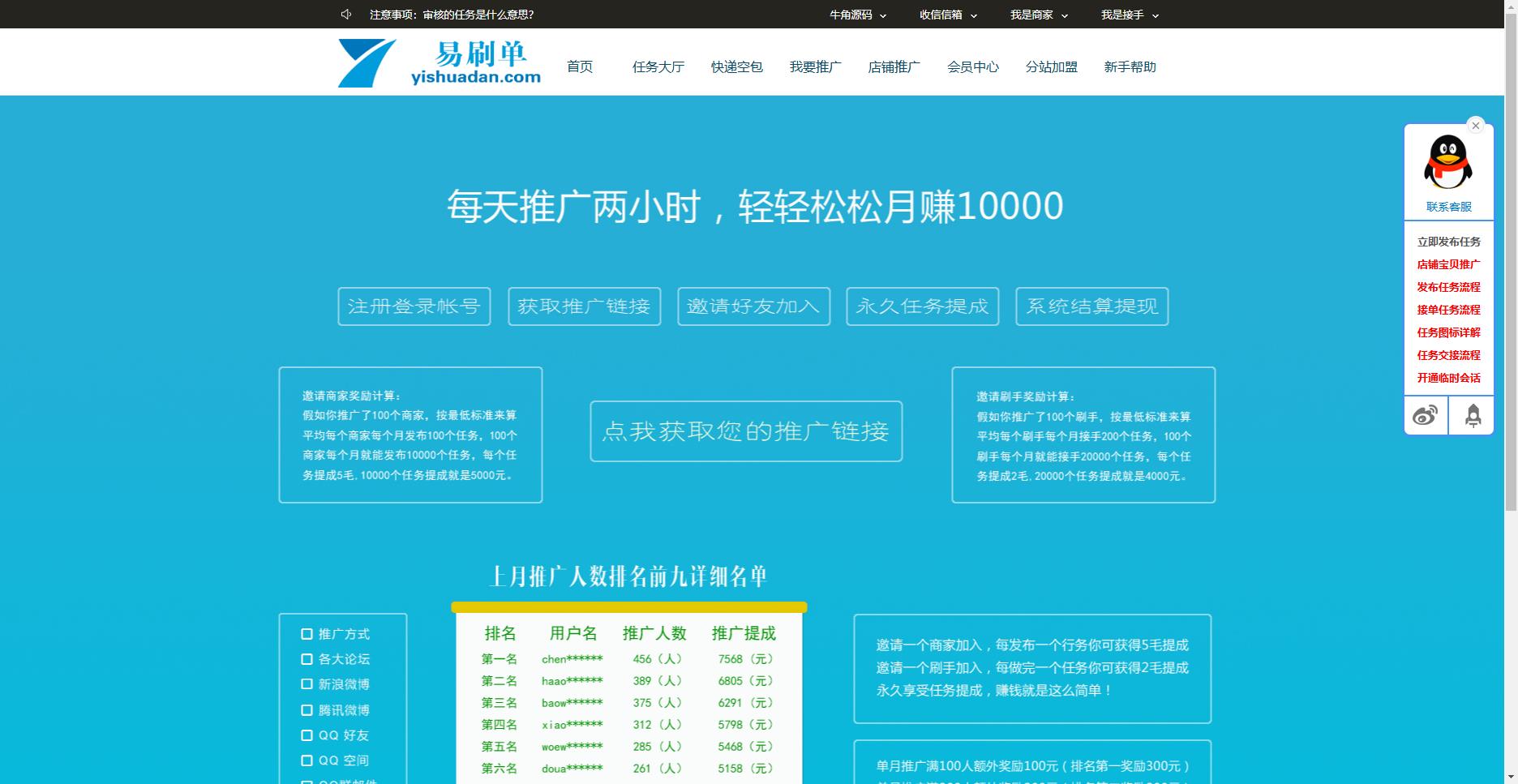Click the page vertical scrollbar
1518x784 pixels.
(x=1511, y=324)
